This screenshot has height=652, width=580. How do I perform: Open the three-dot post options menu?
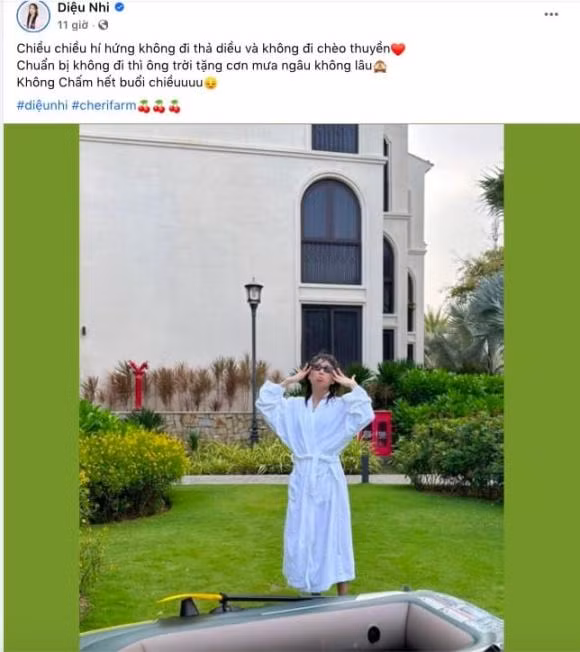[551, 14]
